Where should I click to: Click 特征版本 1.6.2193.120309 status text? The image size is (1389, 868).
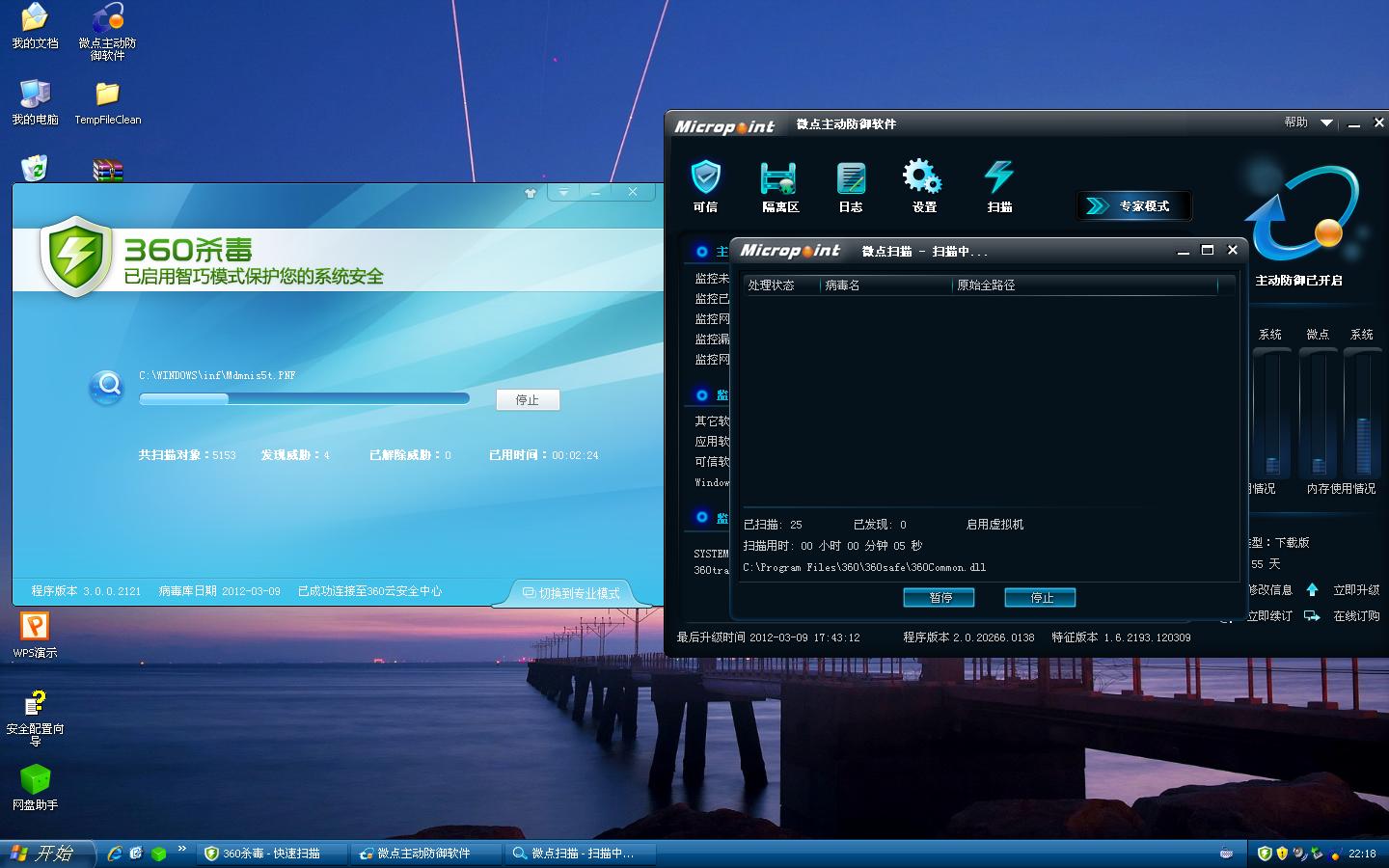pos(1121,637)
